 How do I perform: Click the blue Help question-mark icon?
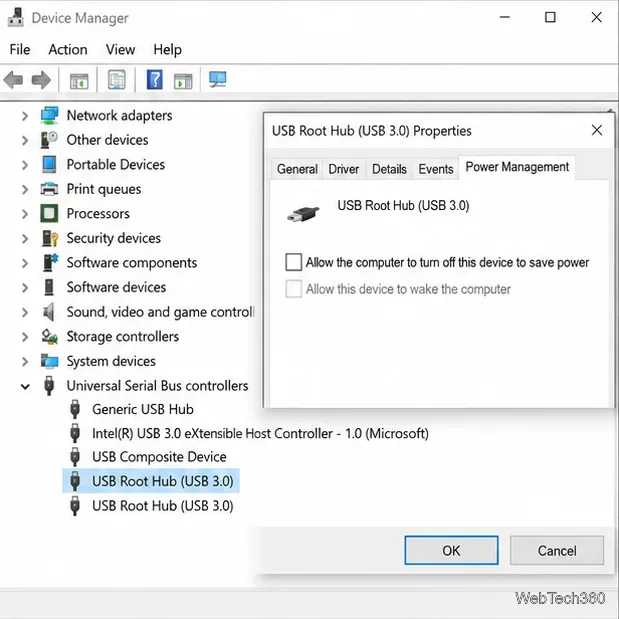click(x=154, y=80)
